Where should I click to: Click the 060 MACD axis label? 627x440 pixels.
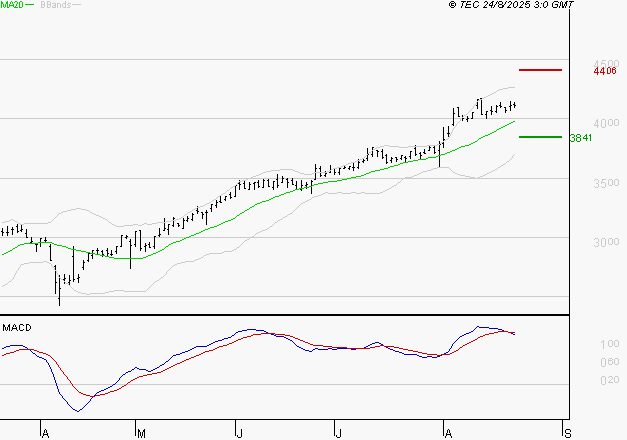(x=610, y=362)
